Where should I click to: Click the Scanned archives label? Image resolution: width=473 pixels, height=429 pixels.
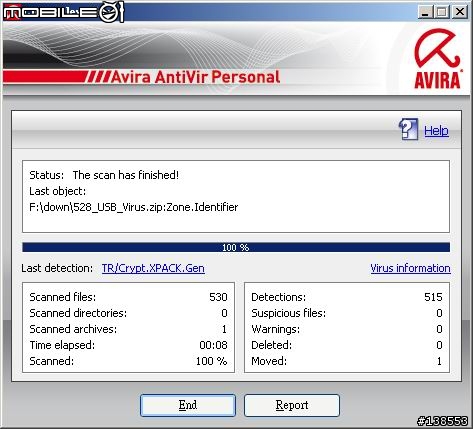tap(73, 329)
